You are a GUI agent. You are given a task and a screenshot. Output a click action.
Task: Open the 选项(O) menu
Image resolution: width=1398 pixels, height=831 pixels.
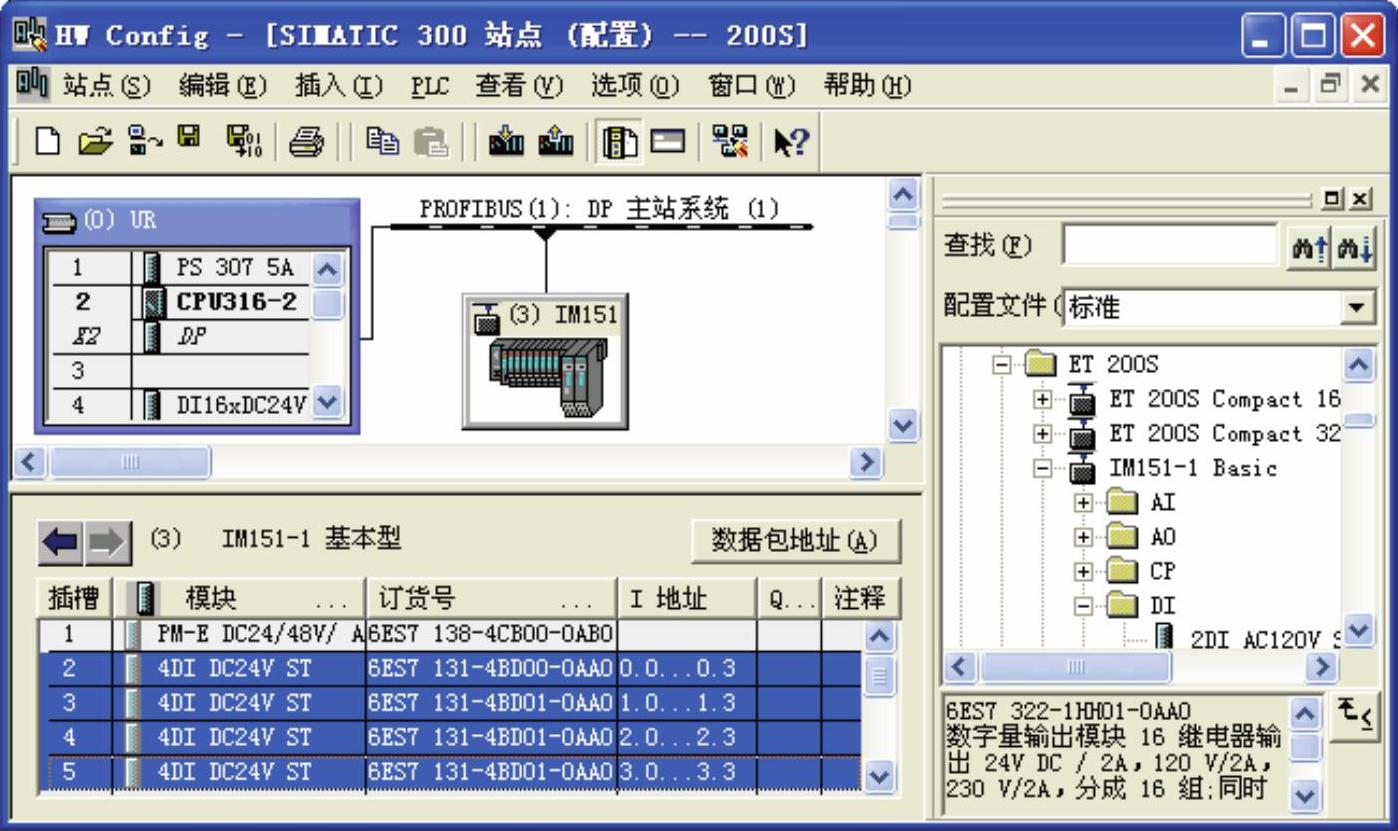click(637, 87)
